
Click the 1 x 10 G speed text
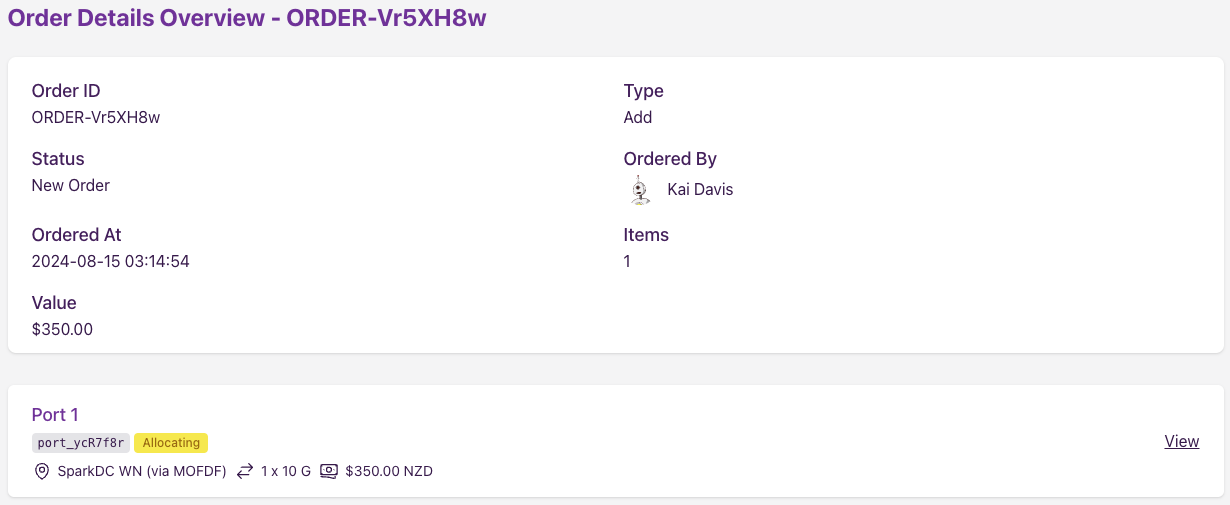point(286,471)
